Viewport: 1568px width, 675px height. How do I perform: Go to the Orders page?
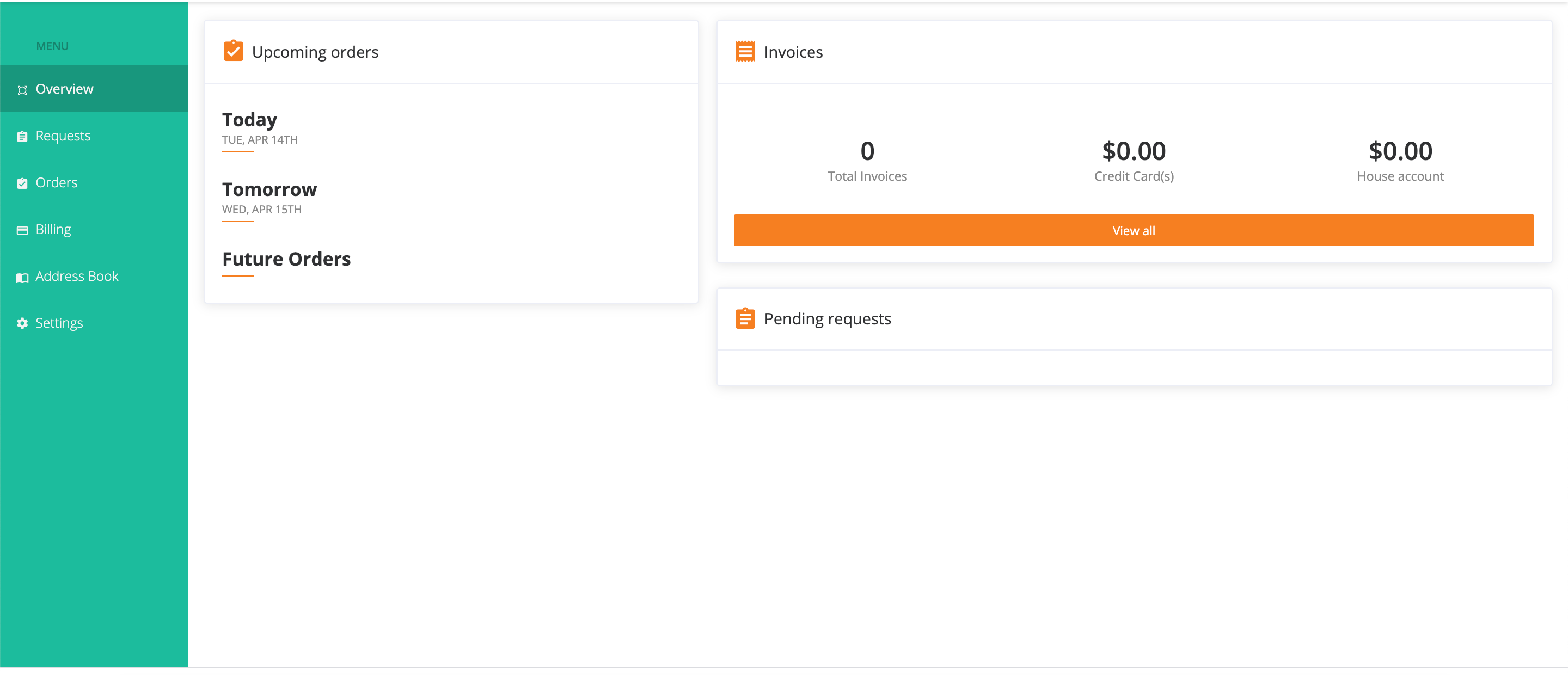(57, 182)
